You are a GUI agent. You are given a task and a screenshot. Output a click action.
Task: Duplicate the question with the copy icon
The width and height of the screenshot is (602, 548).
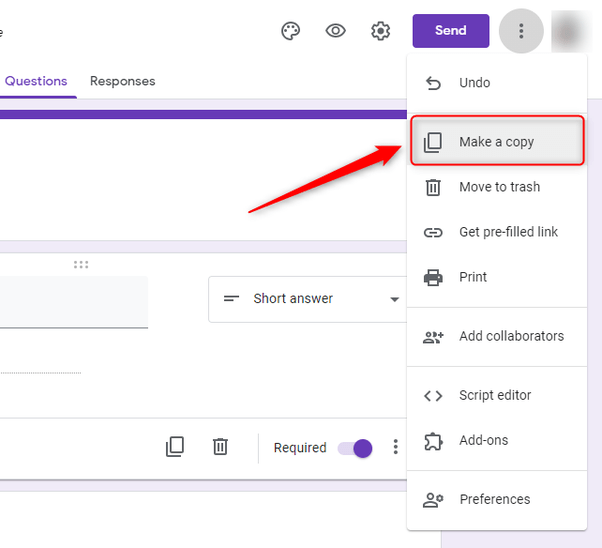[175, 447]
